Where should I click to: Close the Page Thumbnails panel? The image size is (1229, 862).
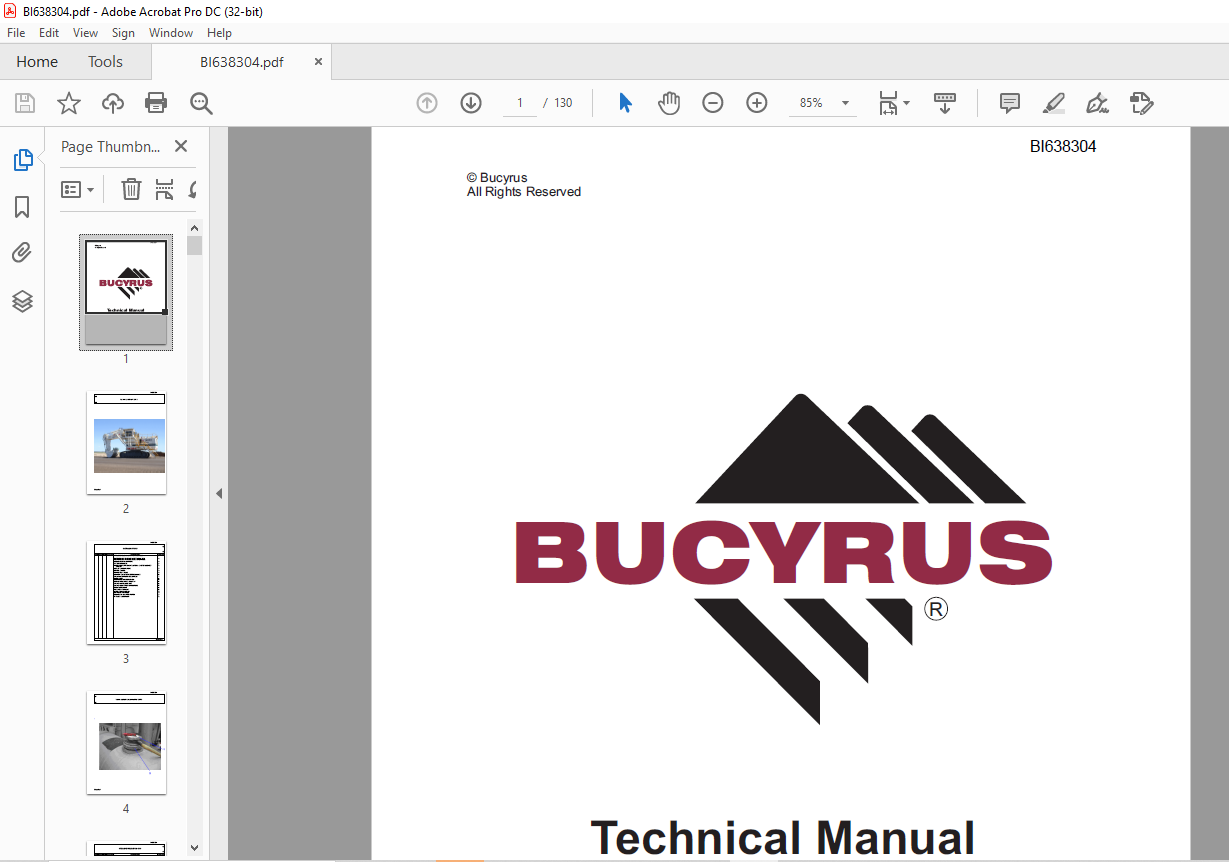[181, 146]
